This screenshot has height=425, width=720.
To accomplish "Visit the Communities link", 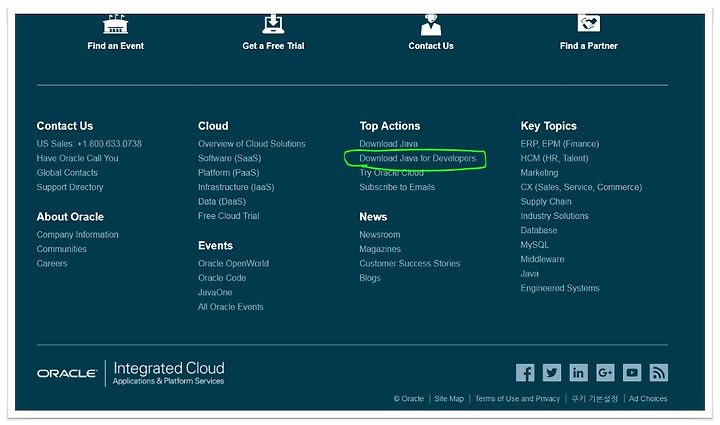I will [x=62, y=249].
